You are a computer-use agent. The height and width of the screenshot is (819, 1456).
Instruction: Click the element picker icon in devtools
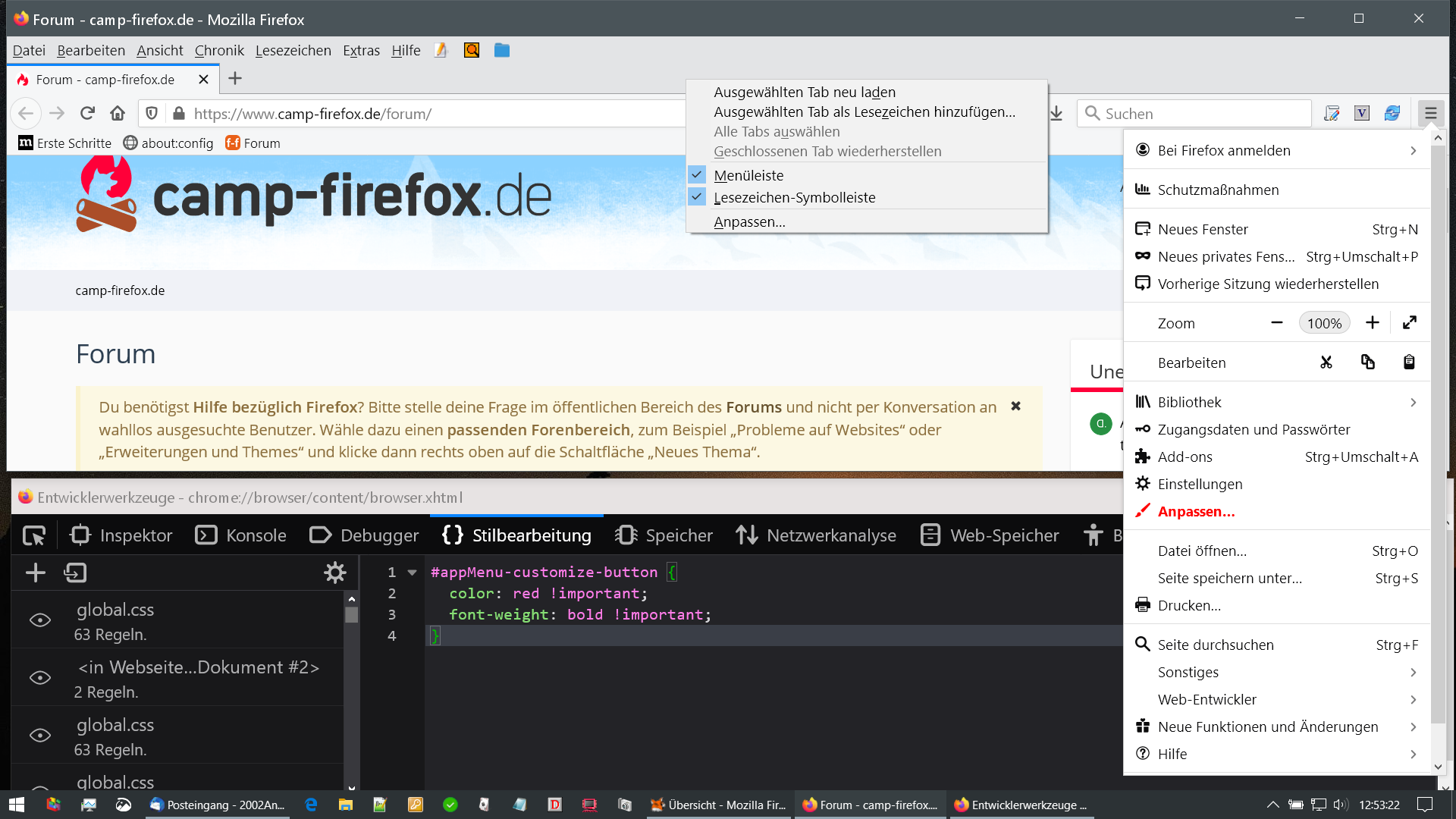click(x=34, y=535)
